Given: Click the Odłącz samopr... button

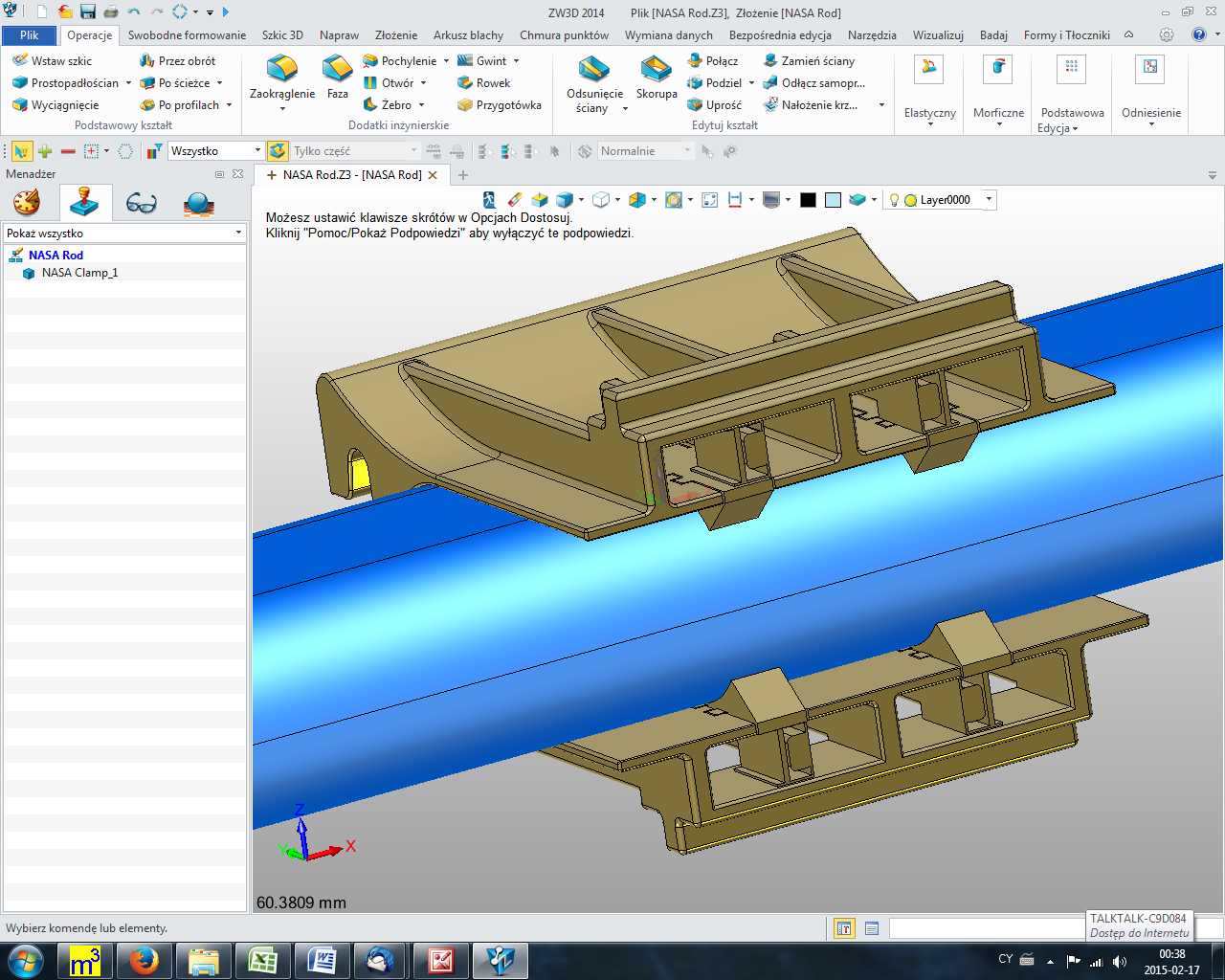Looking at the screenshot, I should pyautogui.click(x=813, y=82).
